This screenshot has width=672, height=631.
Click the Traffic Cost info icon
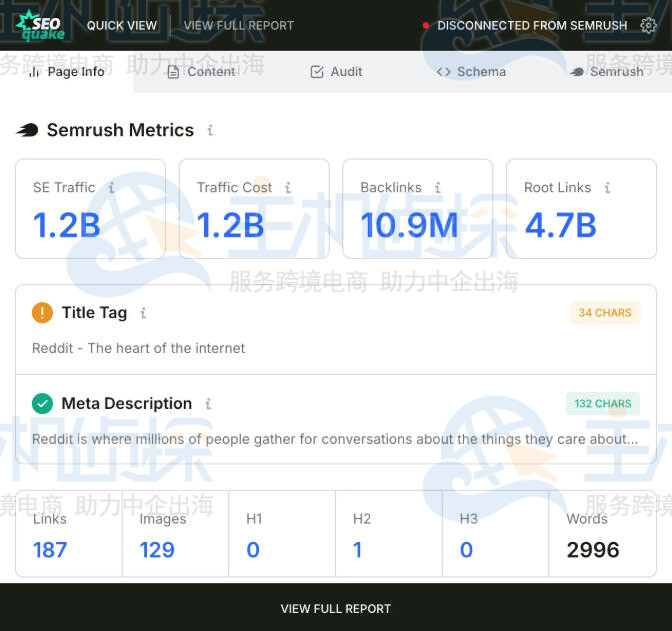click(x=288, y=187)
